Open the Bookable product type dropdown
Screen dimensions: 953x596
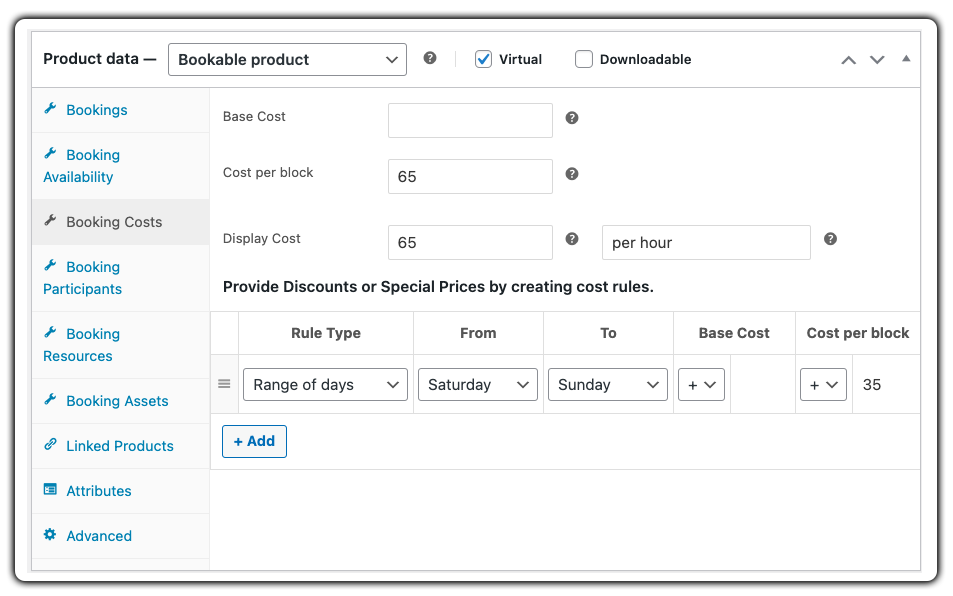pyautogui.click(x=287, y=60)
